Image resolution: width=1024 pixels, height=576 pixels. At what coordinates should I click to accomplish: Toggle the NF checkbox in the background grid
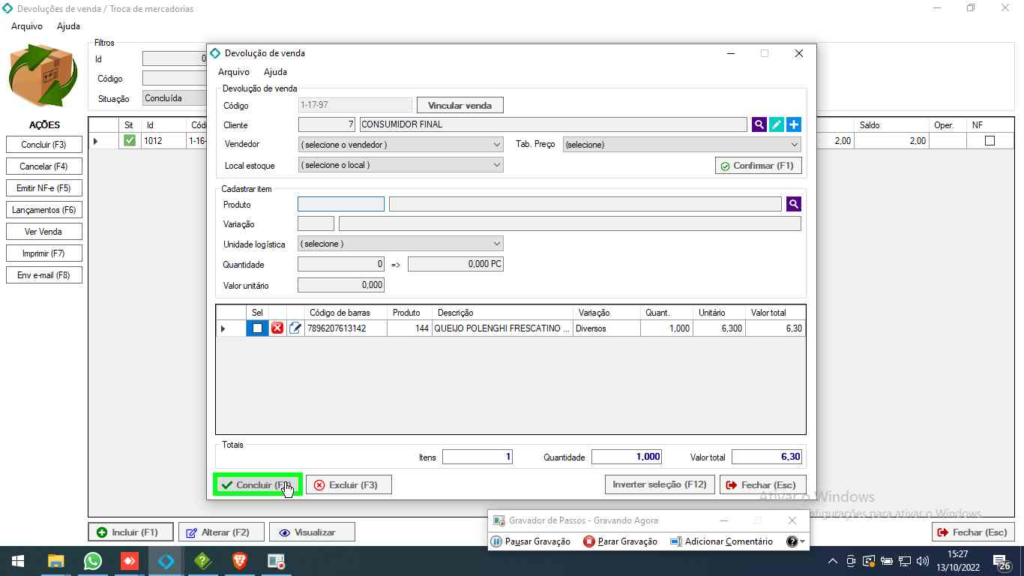tap(989, 141)
